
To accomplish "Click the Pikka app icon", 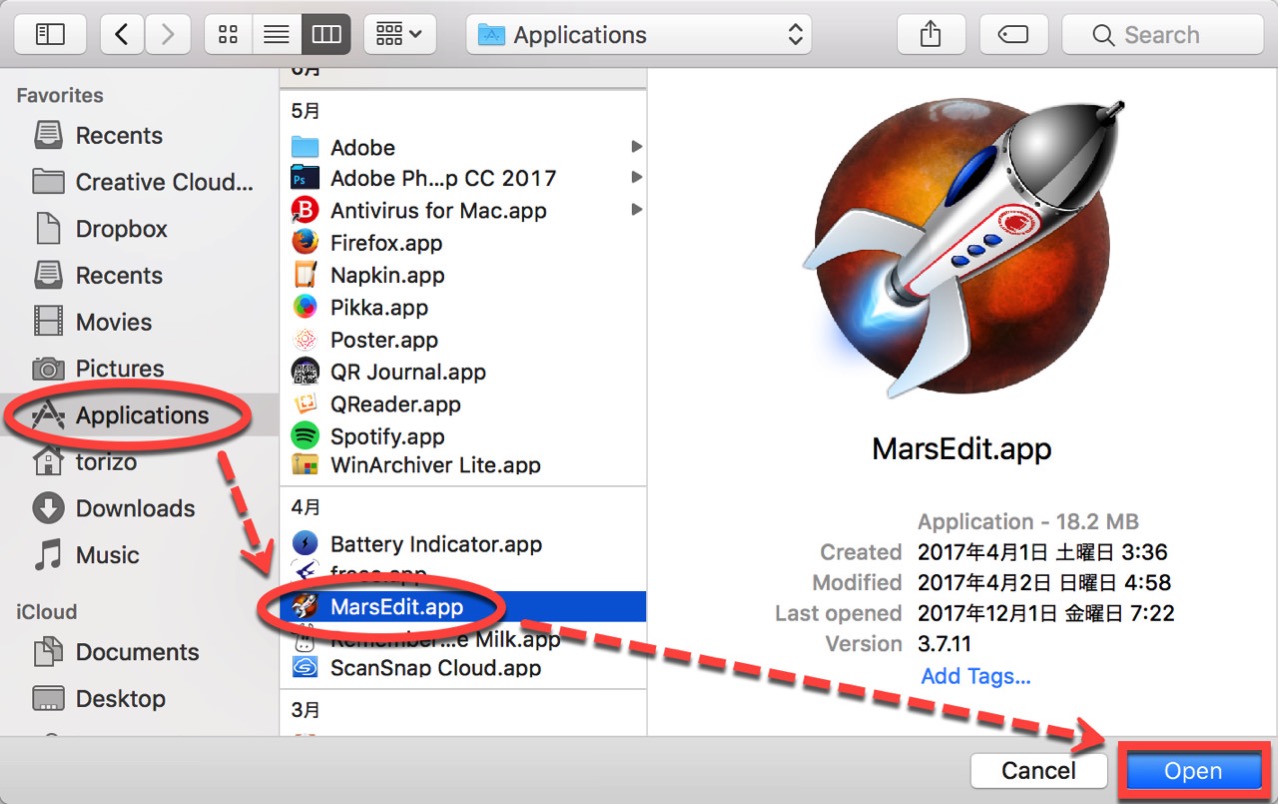I will pyautogui.click(x=305, y=307).
